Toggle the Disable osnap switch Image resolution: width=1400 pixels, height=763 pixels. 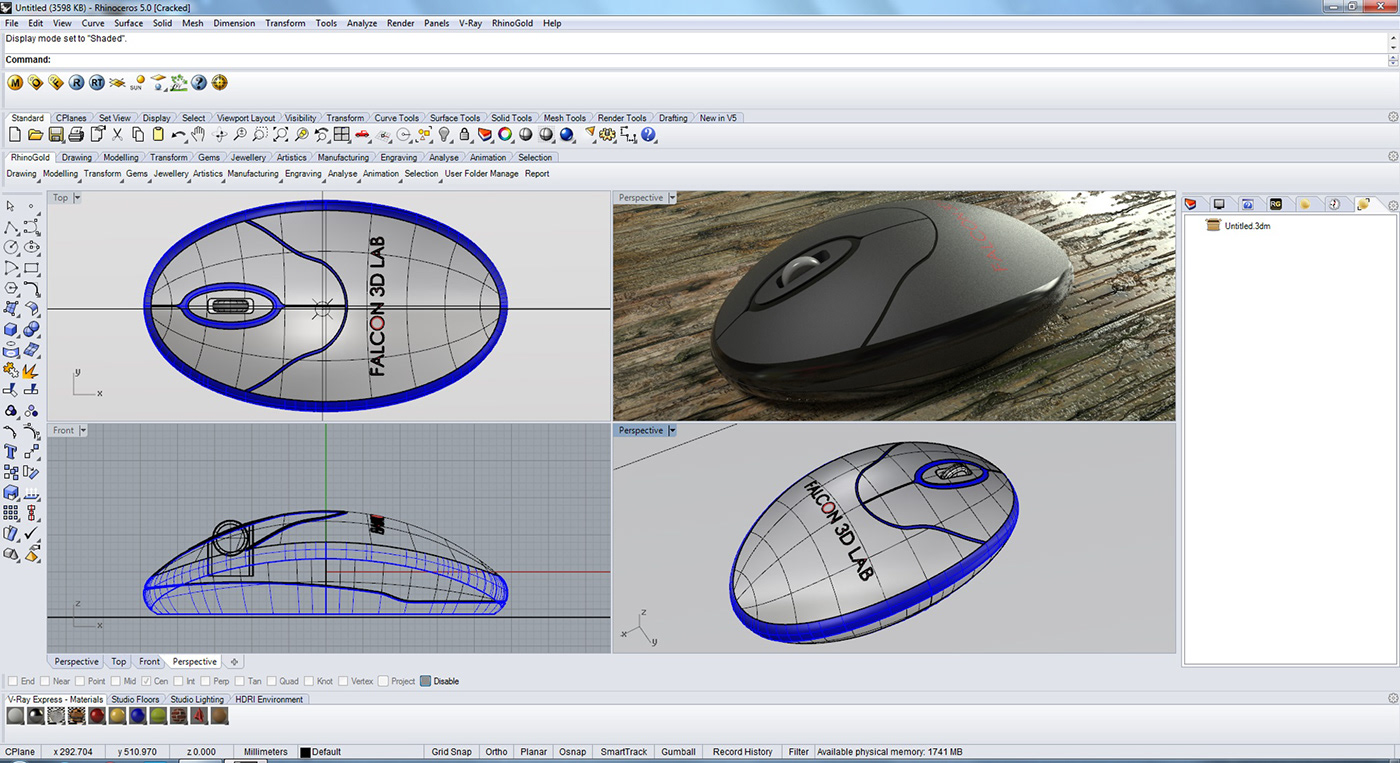point(425,681)
